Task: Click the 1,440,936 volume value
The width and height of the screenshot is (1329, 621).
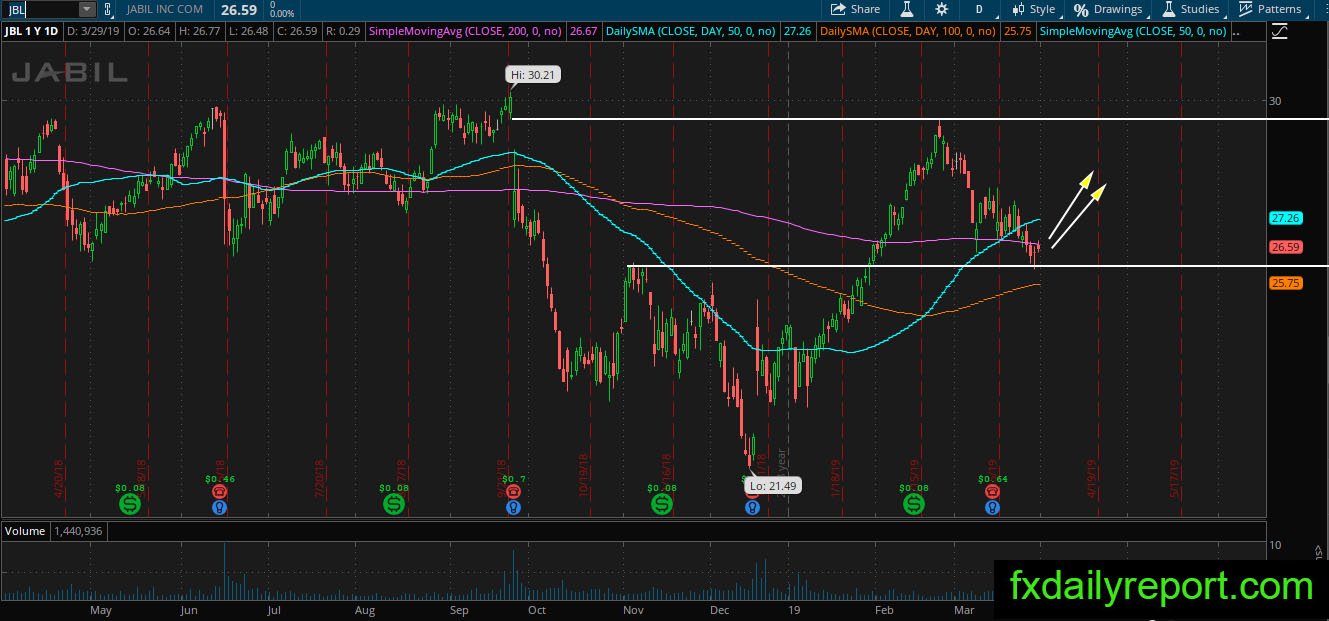Action: pyautogui.click(x=77, y=531)
